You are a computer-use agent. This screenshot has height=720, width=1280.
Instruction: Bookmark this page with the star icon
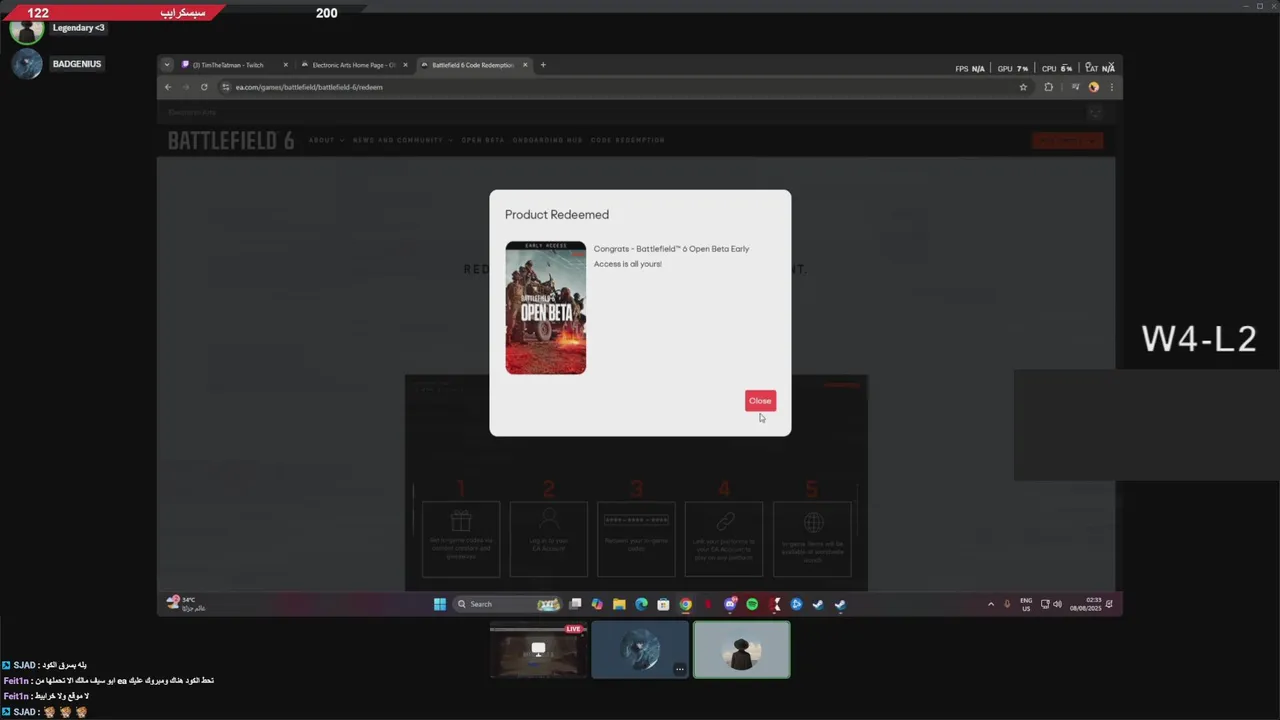tap(1023, 87)
